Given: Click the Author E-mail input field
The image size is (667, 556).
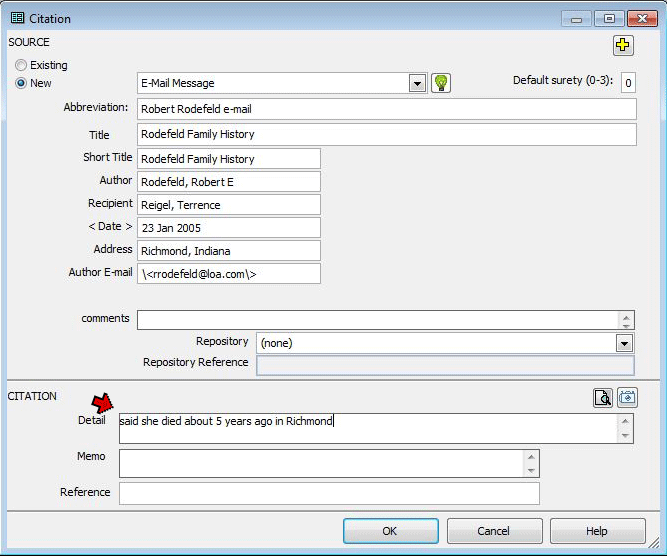Looking at the screenshot, I should 229,274.
